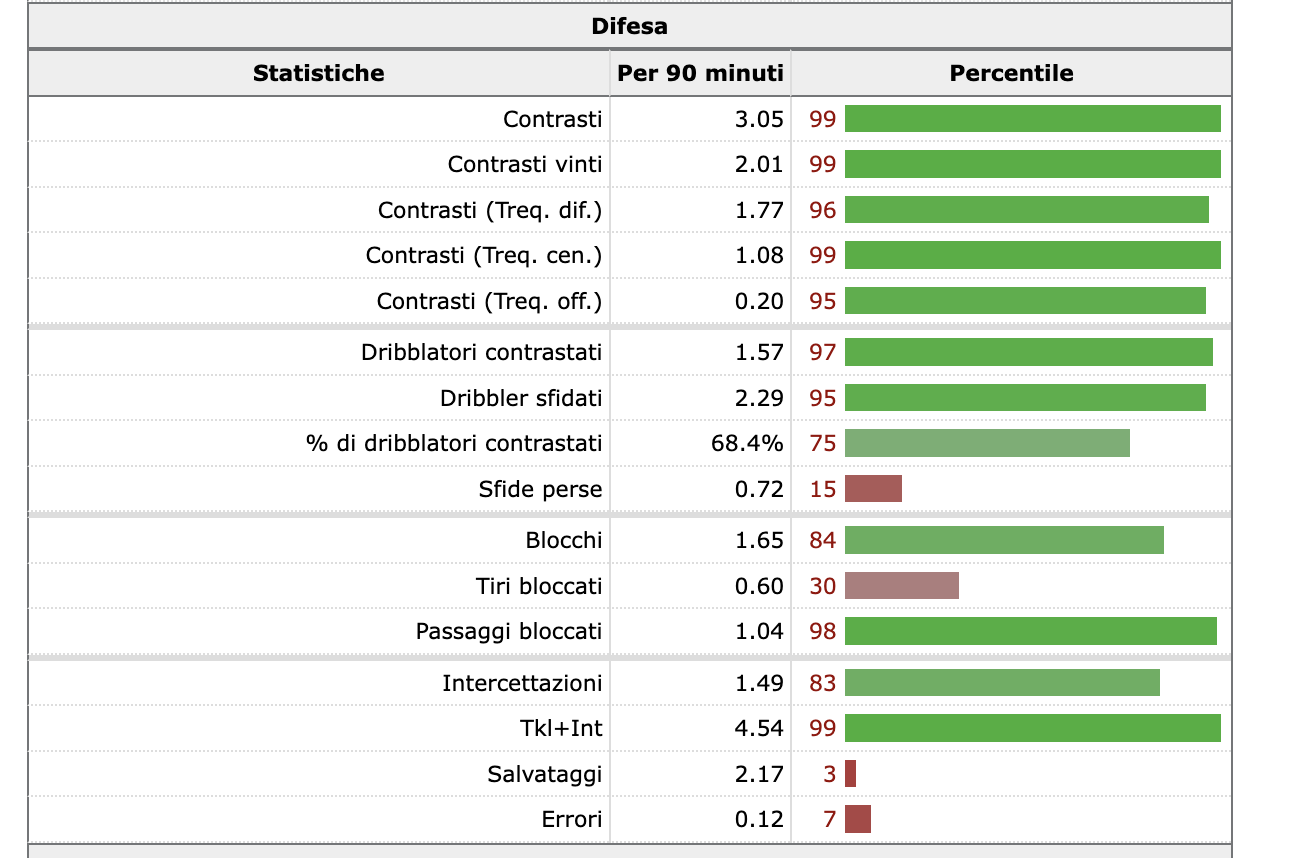Click the Per 90 minuti column header
Viewport: 1300px width, 858px height.
700,73
